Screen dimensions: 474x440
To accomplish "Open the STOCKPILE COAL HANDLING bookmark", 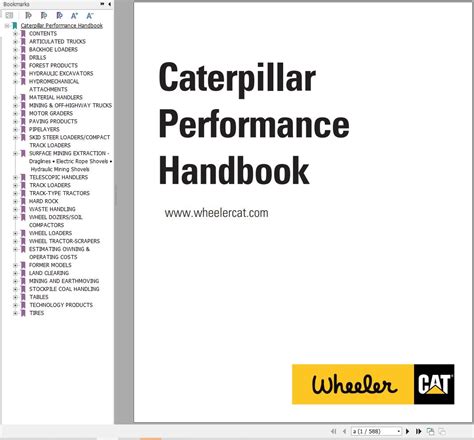I will point(64,289).
